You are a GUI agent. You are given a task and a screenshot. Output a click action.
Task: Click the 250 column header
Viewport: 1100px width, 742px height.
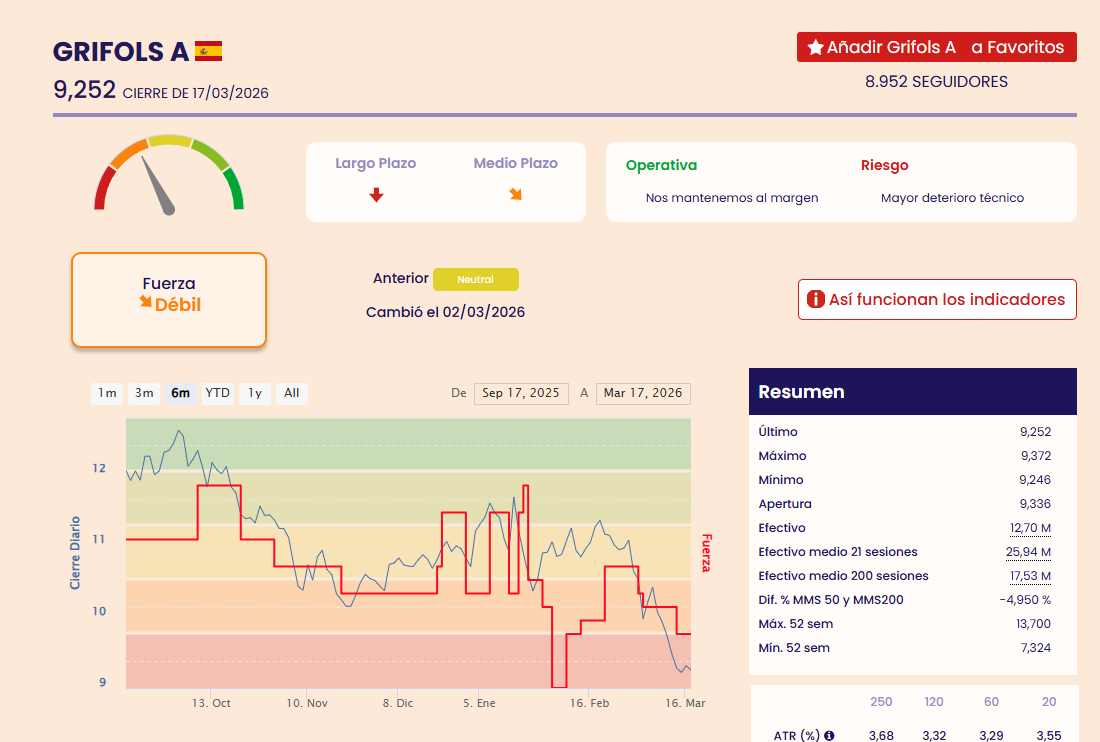pyautogui.click(x=881, y=702)
